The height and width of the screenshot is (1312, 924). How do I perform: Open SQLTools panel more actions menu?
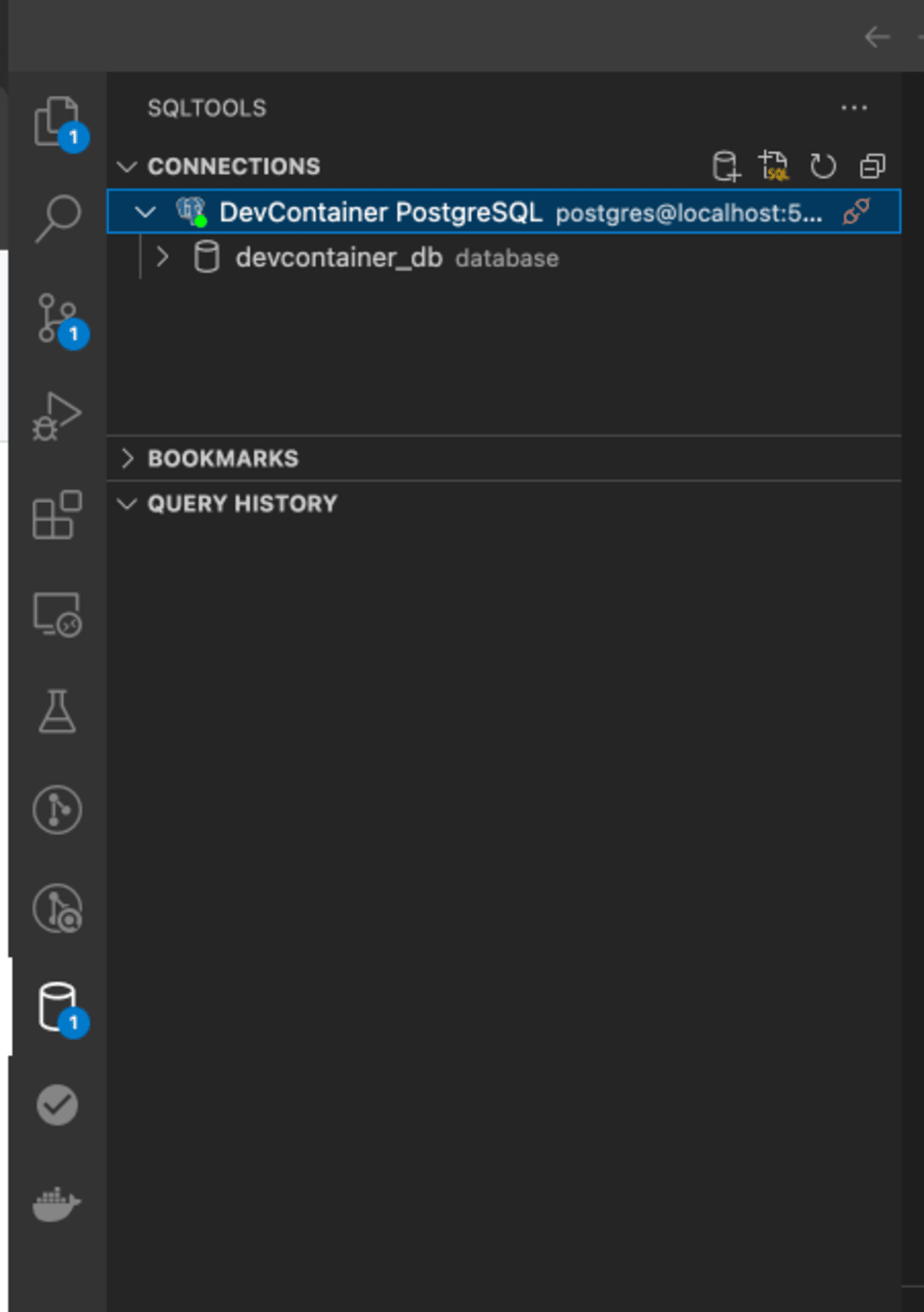854,108
